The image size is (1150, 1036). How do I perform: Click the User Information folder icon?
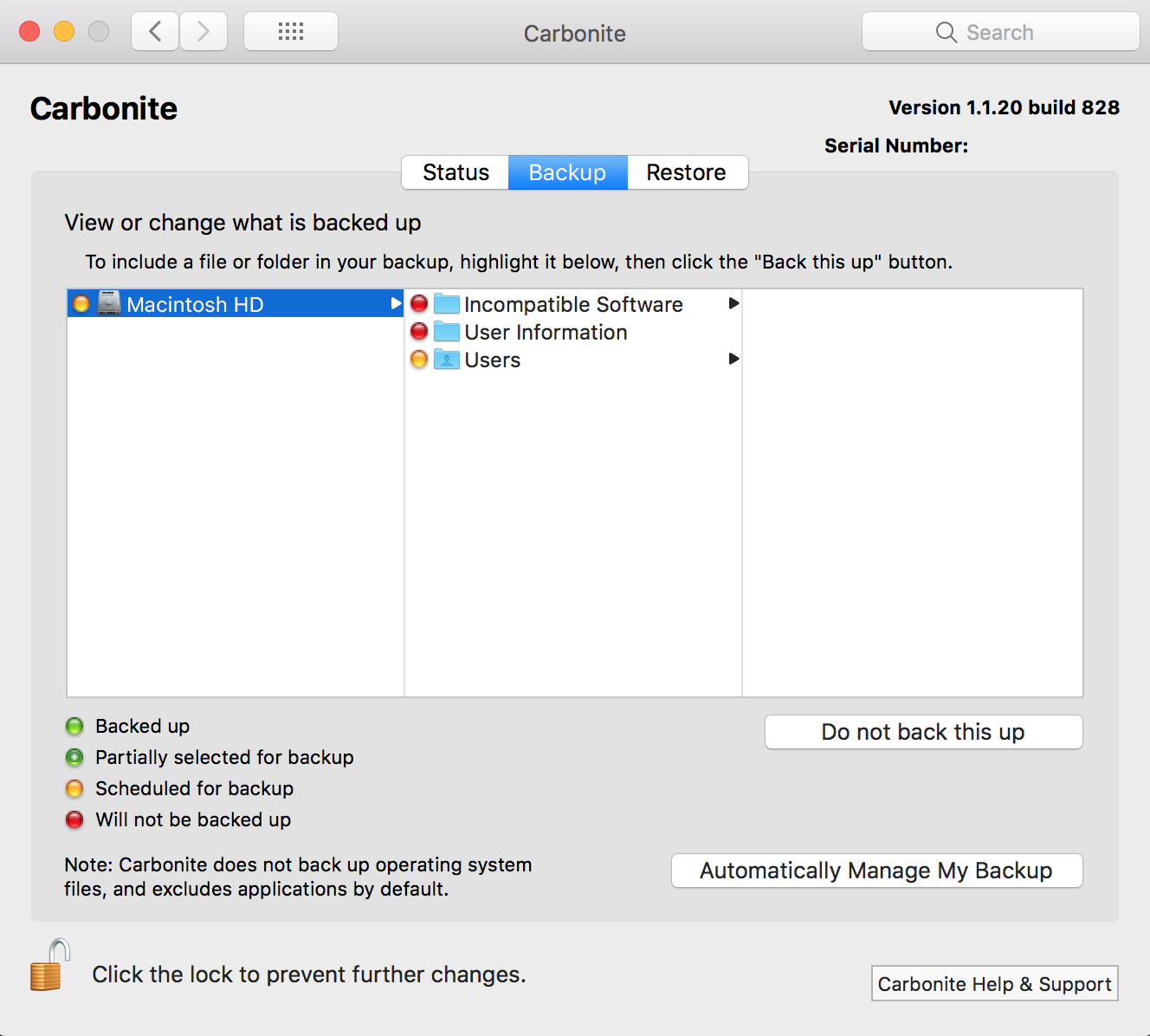point(447,332)
